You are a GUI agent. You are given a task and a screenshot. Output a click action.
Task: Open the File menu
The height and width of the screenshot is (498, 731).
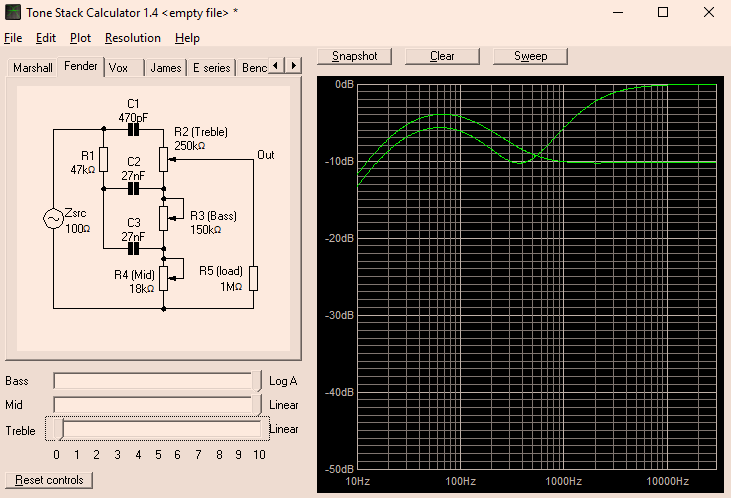(13, 38)
